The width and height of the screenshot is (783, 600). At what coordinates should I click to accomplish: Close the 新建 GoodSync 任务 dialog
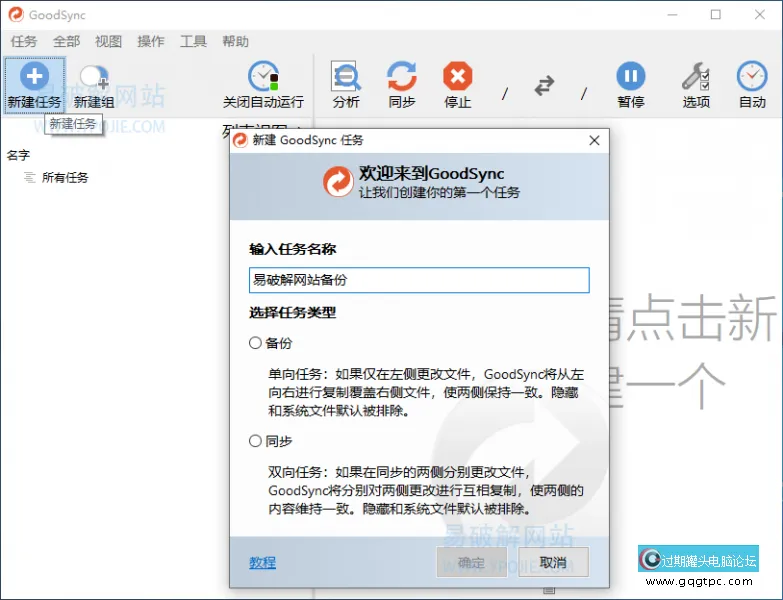click(x=594, y=140)
